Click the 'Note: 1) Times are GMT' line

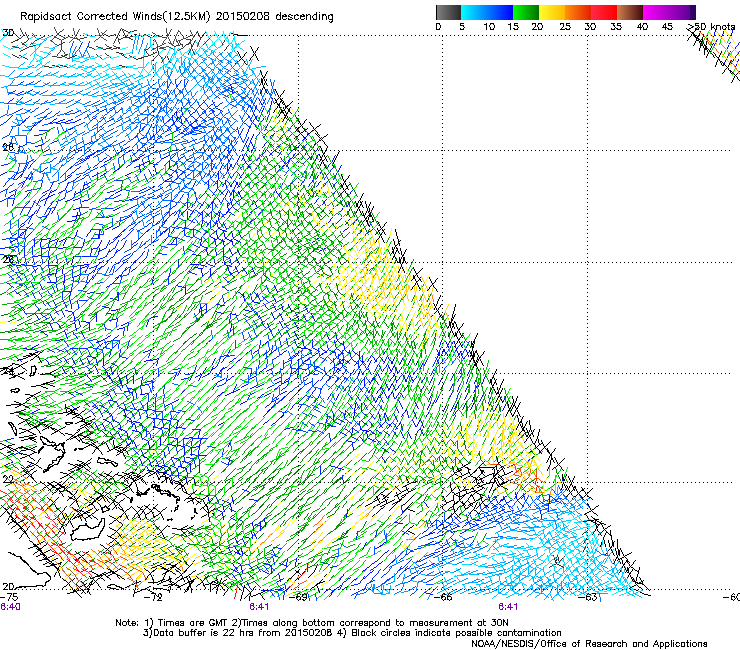(x=312, y=623)
